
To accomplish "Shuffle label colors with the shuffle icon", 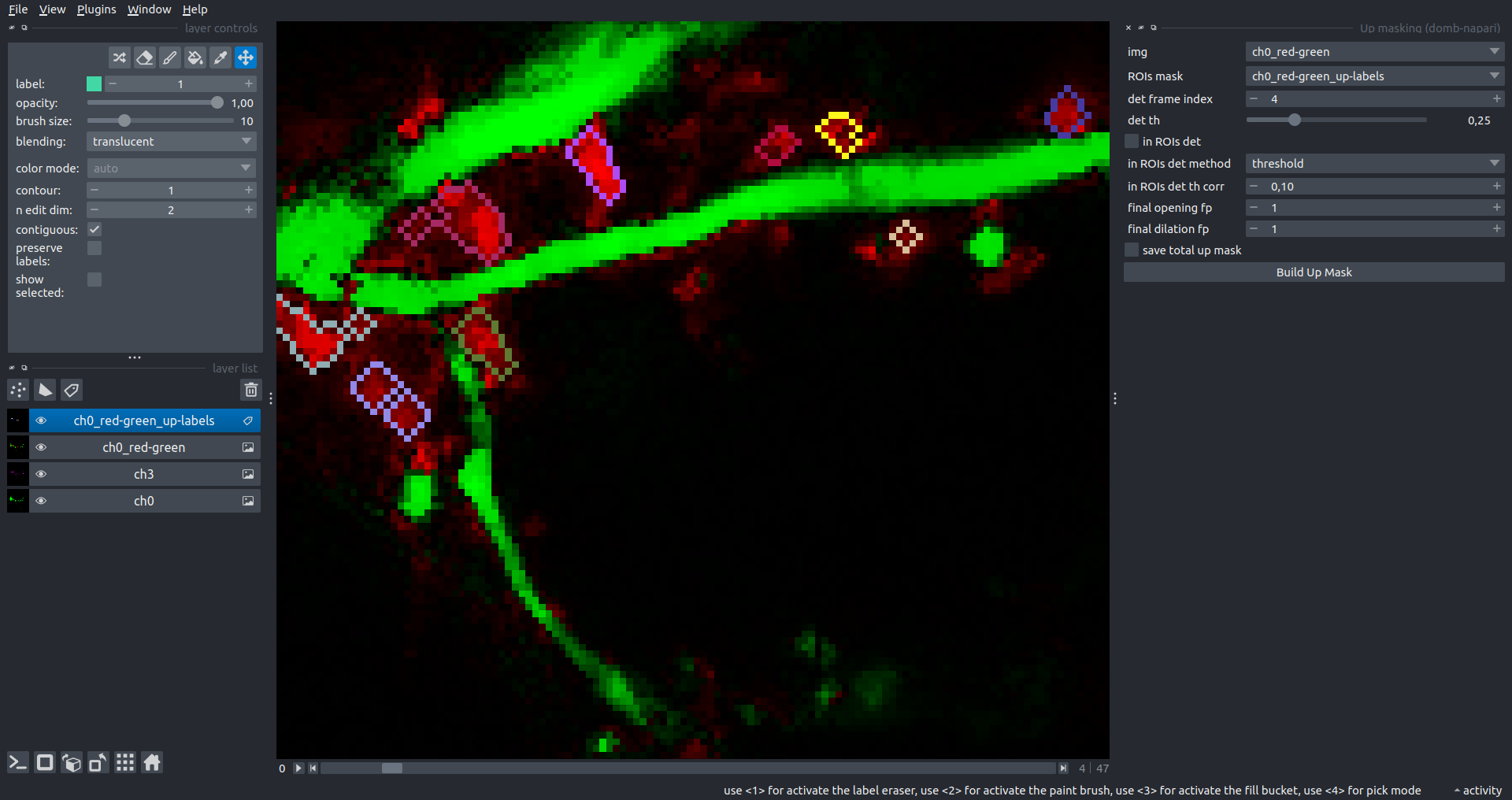I will click(119, 57).
